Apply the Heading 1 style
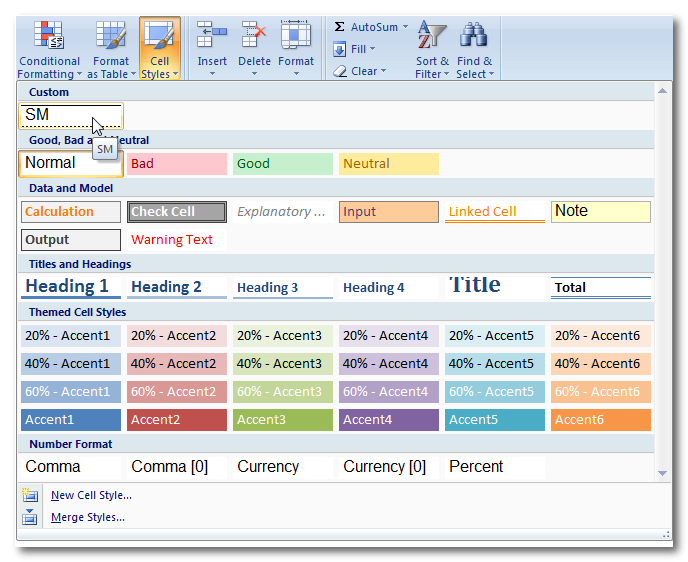Screen dimensions: 688x562 click(71, 287)
